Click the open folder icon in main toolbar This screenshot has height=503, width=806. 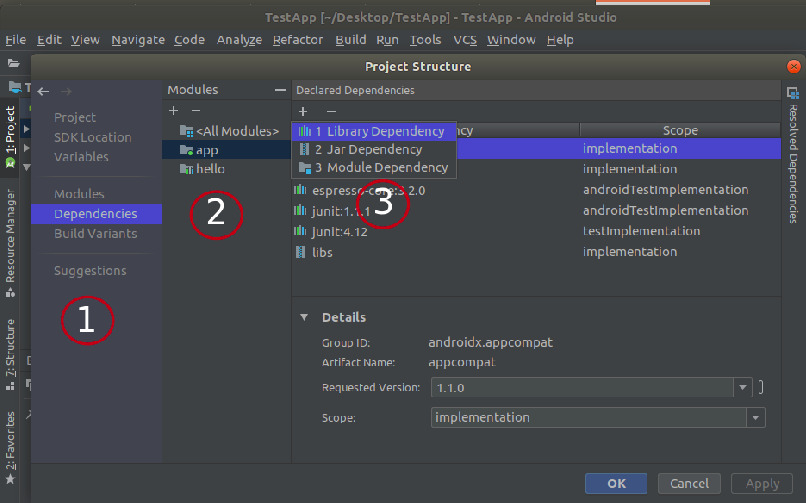coord(13,63)
